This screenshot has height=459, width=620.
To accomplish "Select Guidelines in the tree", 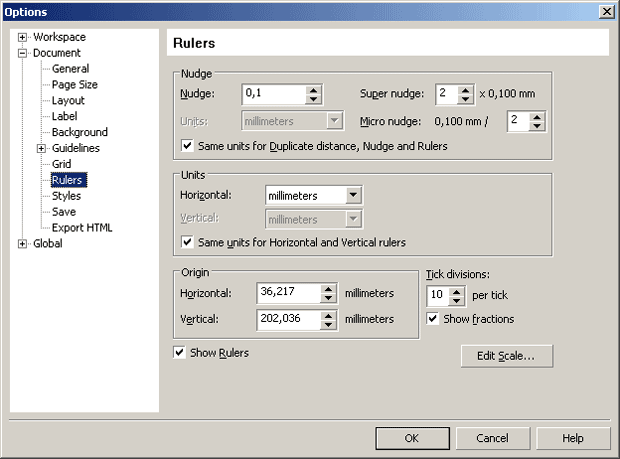I will (x=76, y=148).
